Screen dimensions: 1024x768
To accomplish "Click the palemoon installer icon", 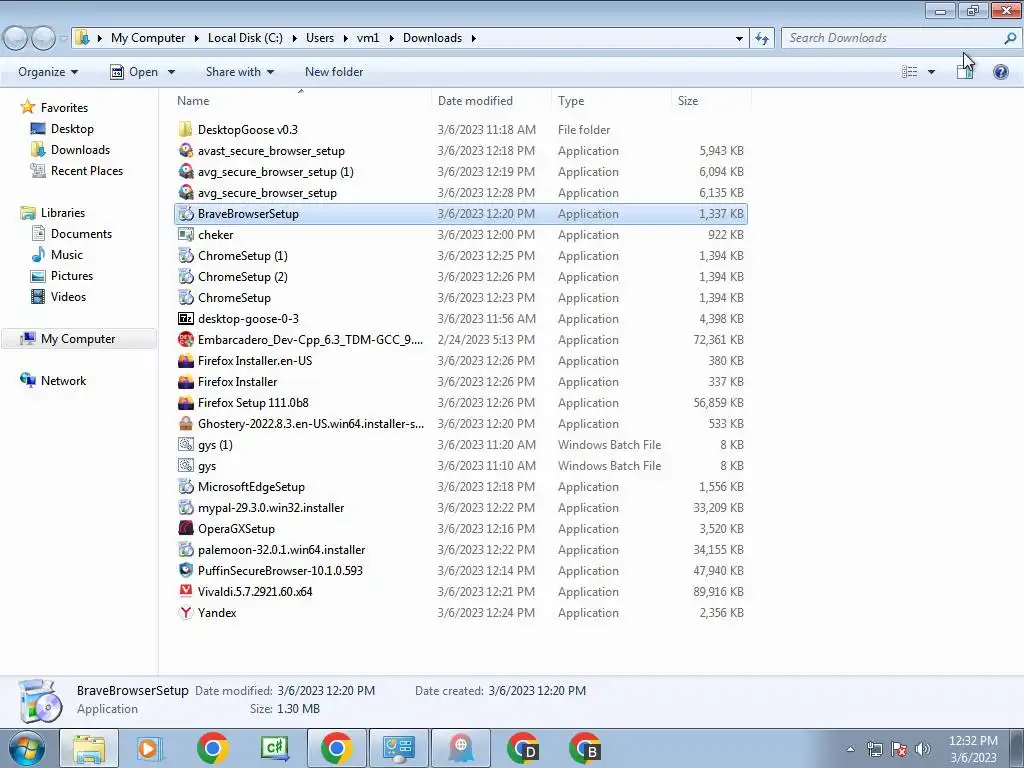I will coord(186,549).
